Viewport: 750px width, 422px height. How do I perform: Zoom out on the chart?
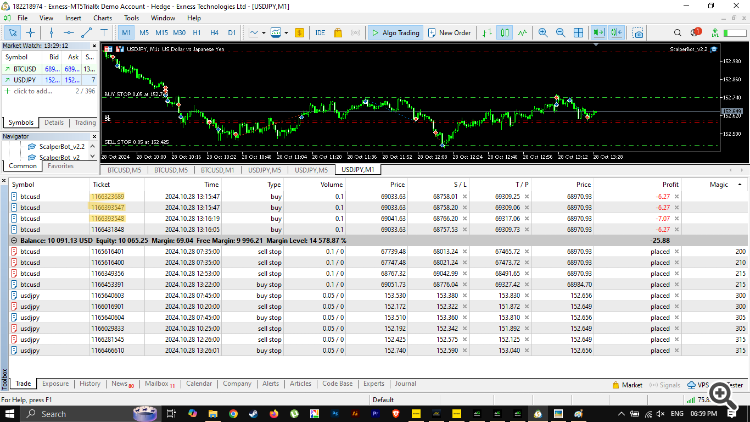[x=561, y=33]
